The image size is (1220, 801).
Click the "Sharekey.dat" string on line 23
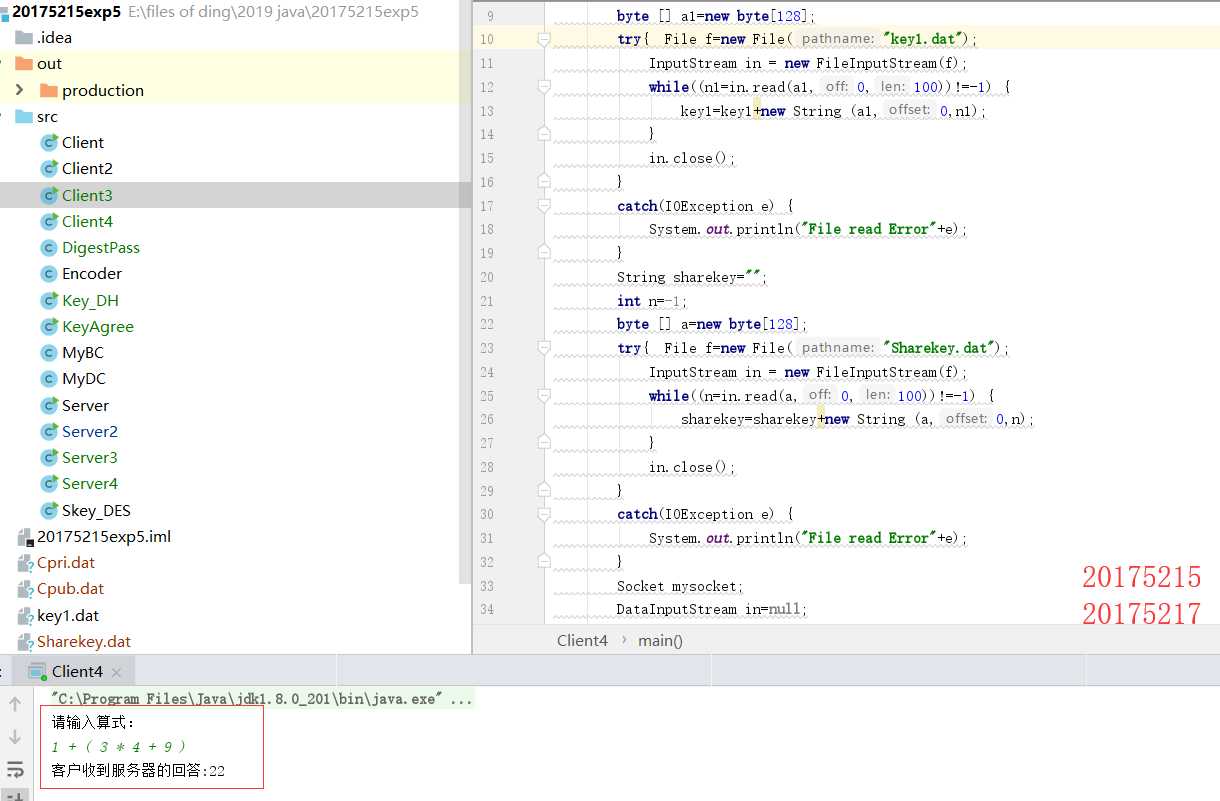point(940,348)
